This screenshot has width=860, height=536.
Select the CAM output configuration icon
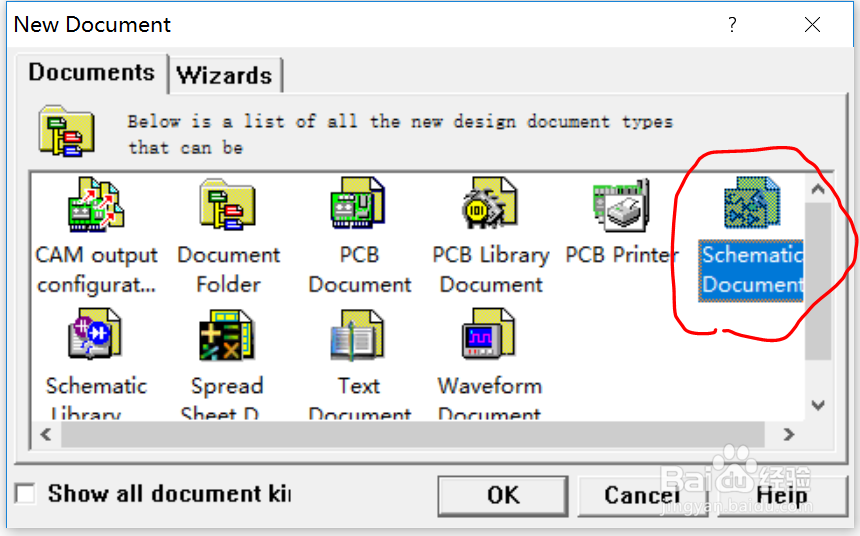(96, 202)
